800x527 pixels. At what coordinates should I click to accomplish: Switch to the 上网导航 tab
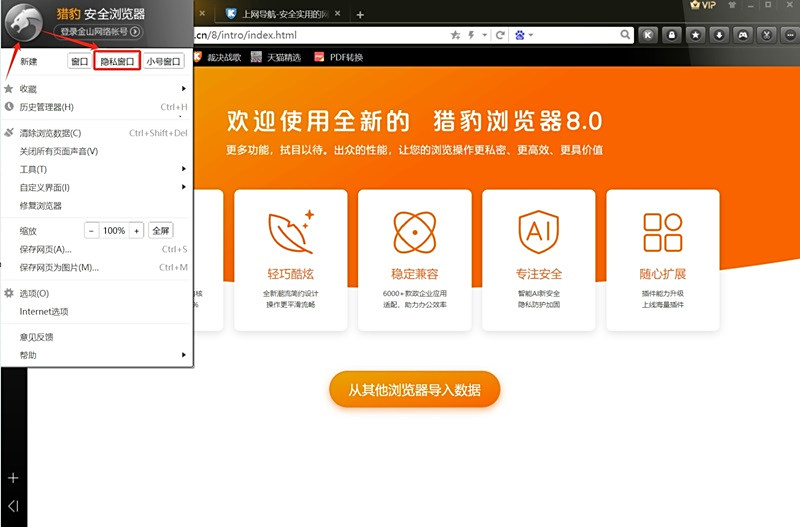pos(283,14)
